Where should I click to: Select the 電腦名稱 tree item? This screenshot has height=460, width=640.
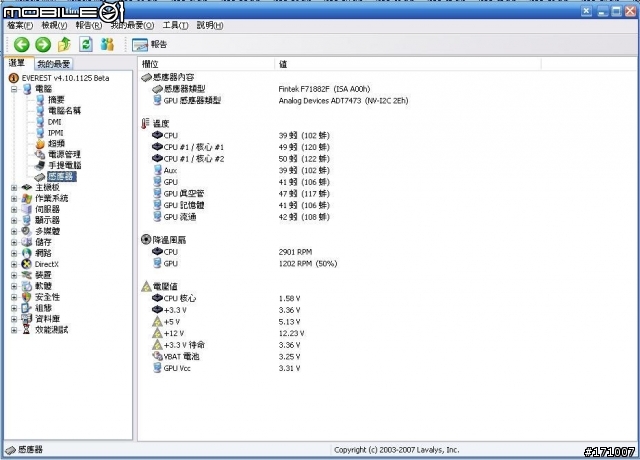(x=64, y=111)
